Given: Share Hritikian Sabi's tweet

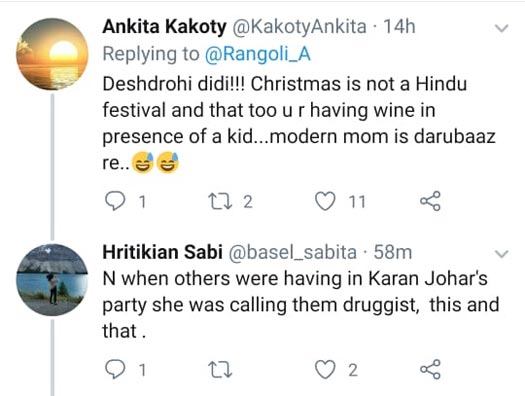Looking at the screenshot, I should pos(430,369).
